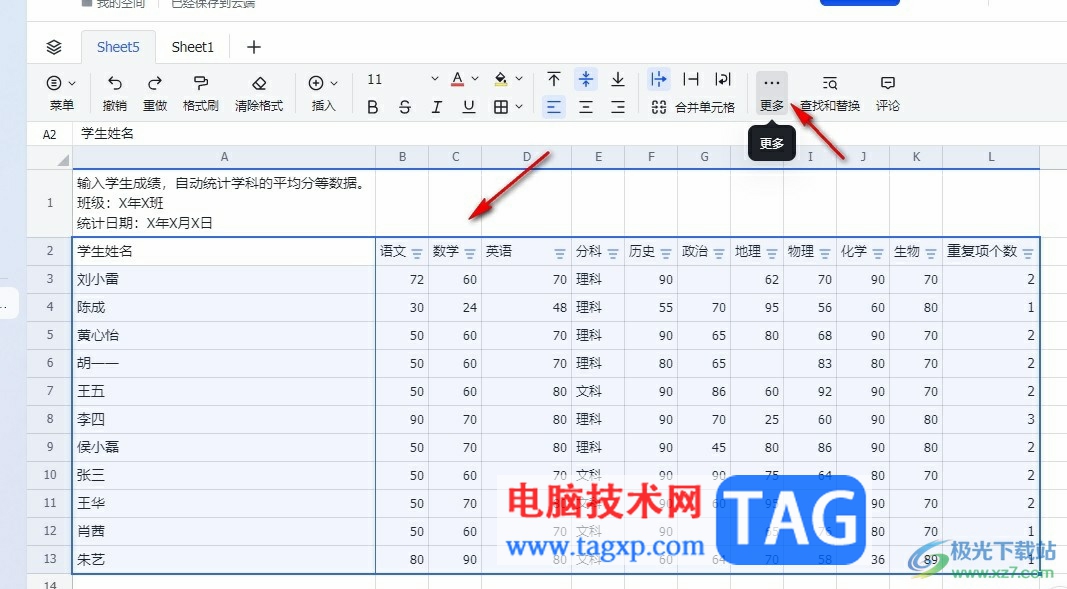Select cell with name 朱艺

224,559
